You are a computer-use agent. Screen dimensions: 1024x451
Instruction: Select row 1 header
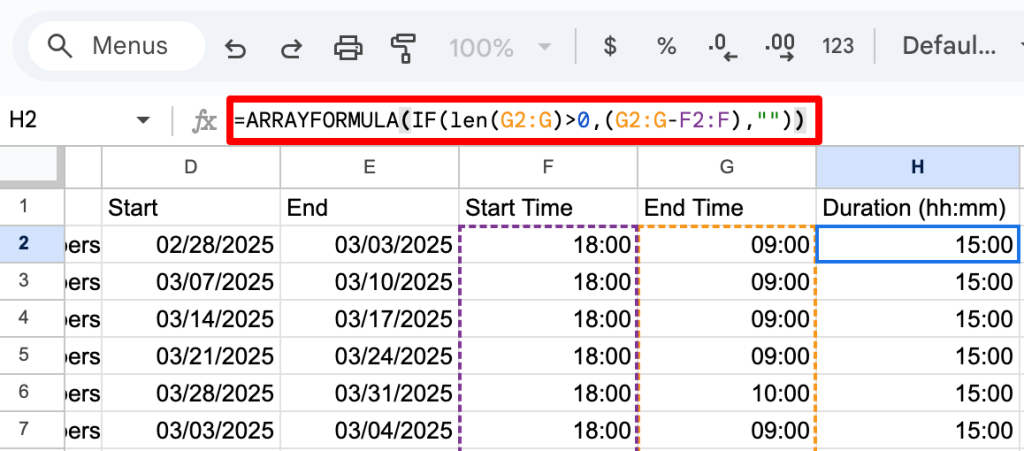tap(32, 207)
